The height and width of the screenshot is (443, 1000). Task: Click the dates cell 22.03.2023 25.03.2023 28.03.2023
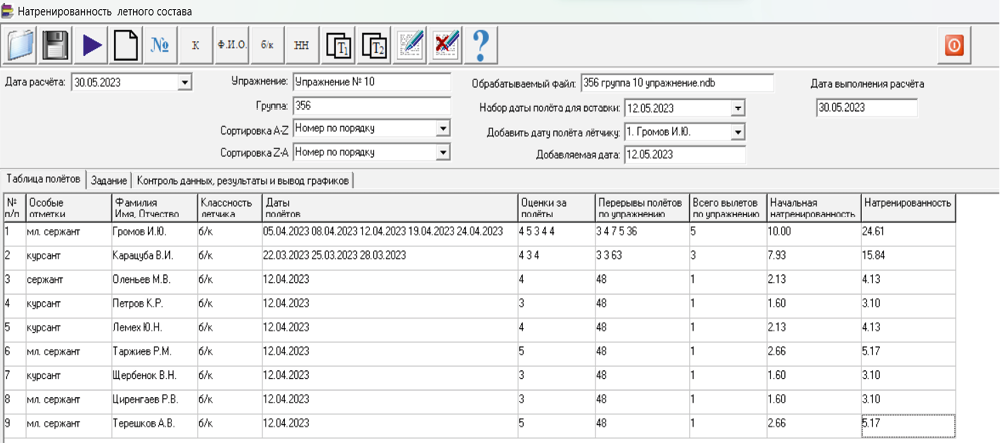389,257
